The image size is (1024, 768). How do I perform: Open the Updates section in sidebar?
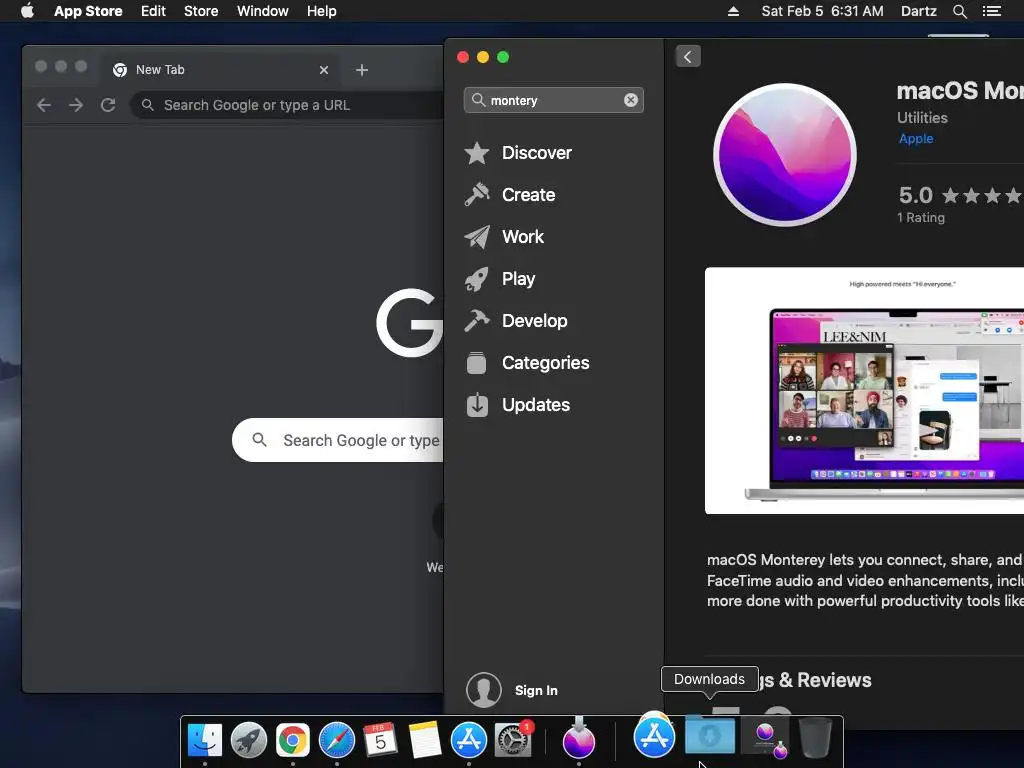pyautogui.click(x=536, y=405)
